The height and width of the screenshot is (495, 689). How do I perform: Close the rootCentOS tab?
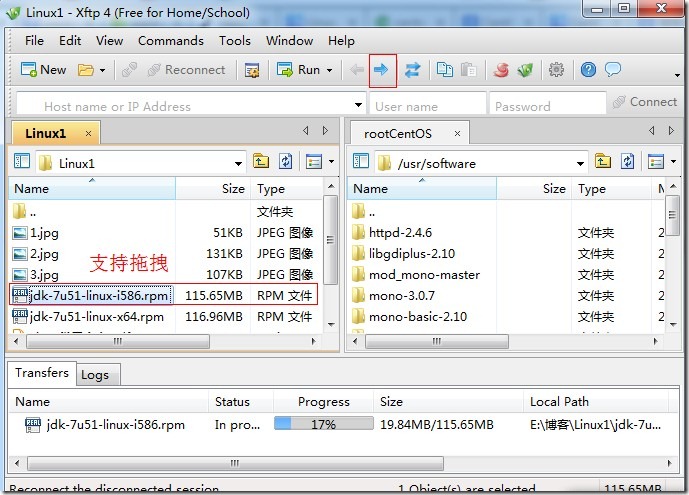457,134
